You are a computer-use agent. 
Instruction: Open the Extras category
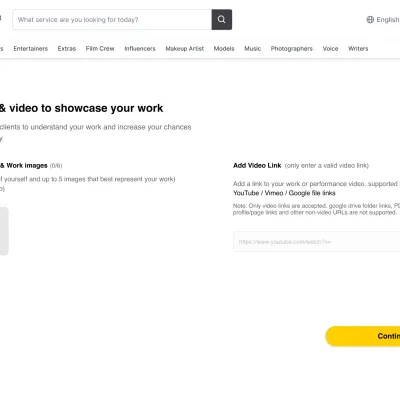pyautogui.click(x=67, y=49)
